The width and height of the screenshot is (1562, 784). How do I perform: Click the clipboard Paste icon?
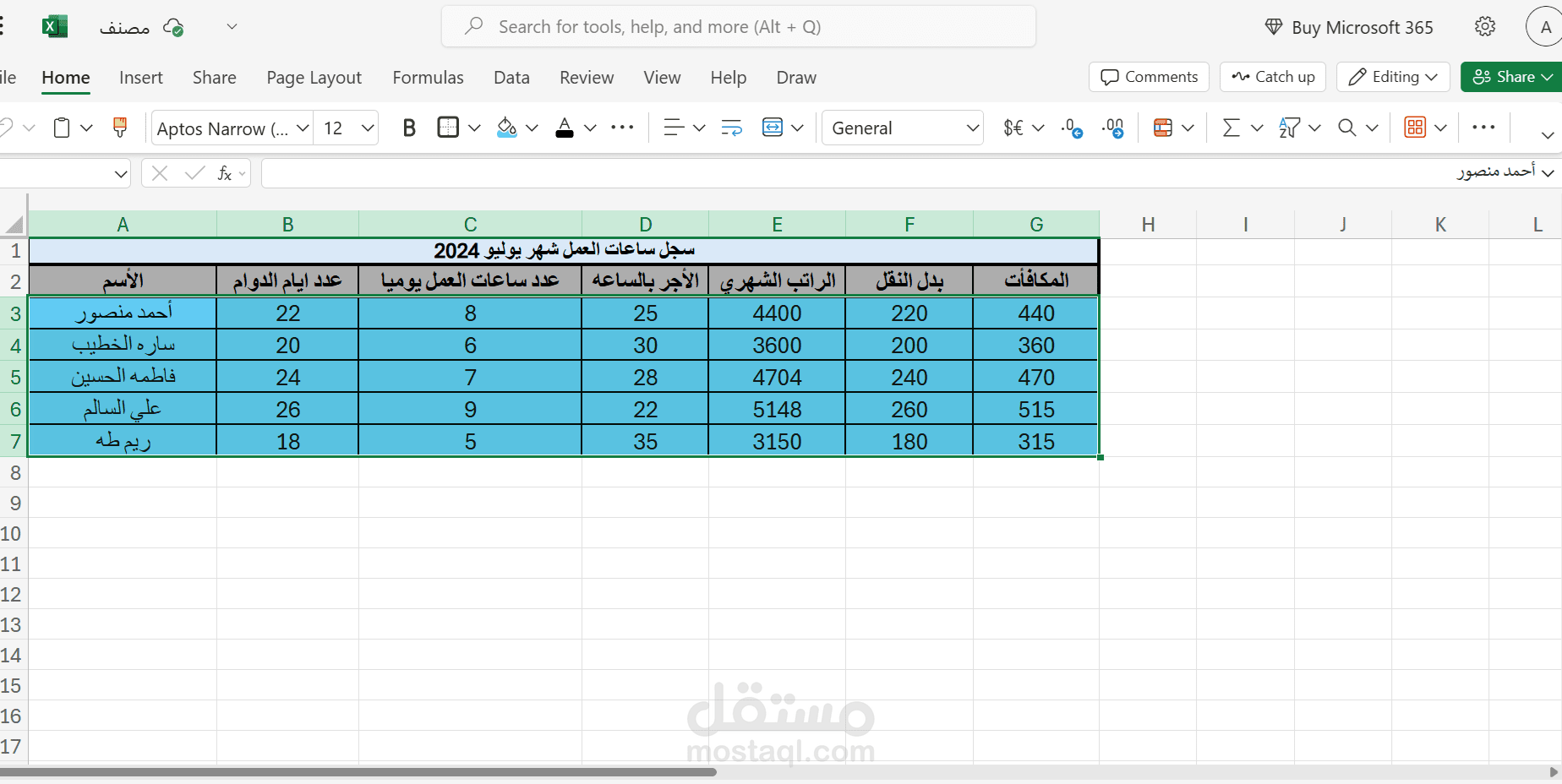point(62,128)
